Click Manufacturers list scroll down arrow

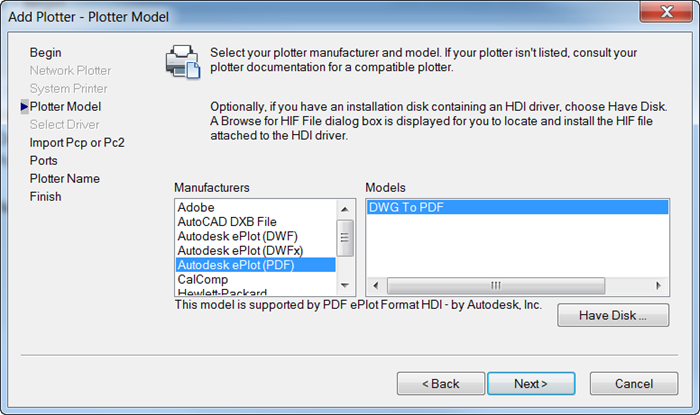pyautogui.click(x=345, y=285)
